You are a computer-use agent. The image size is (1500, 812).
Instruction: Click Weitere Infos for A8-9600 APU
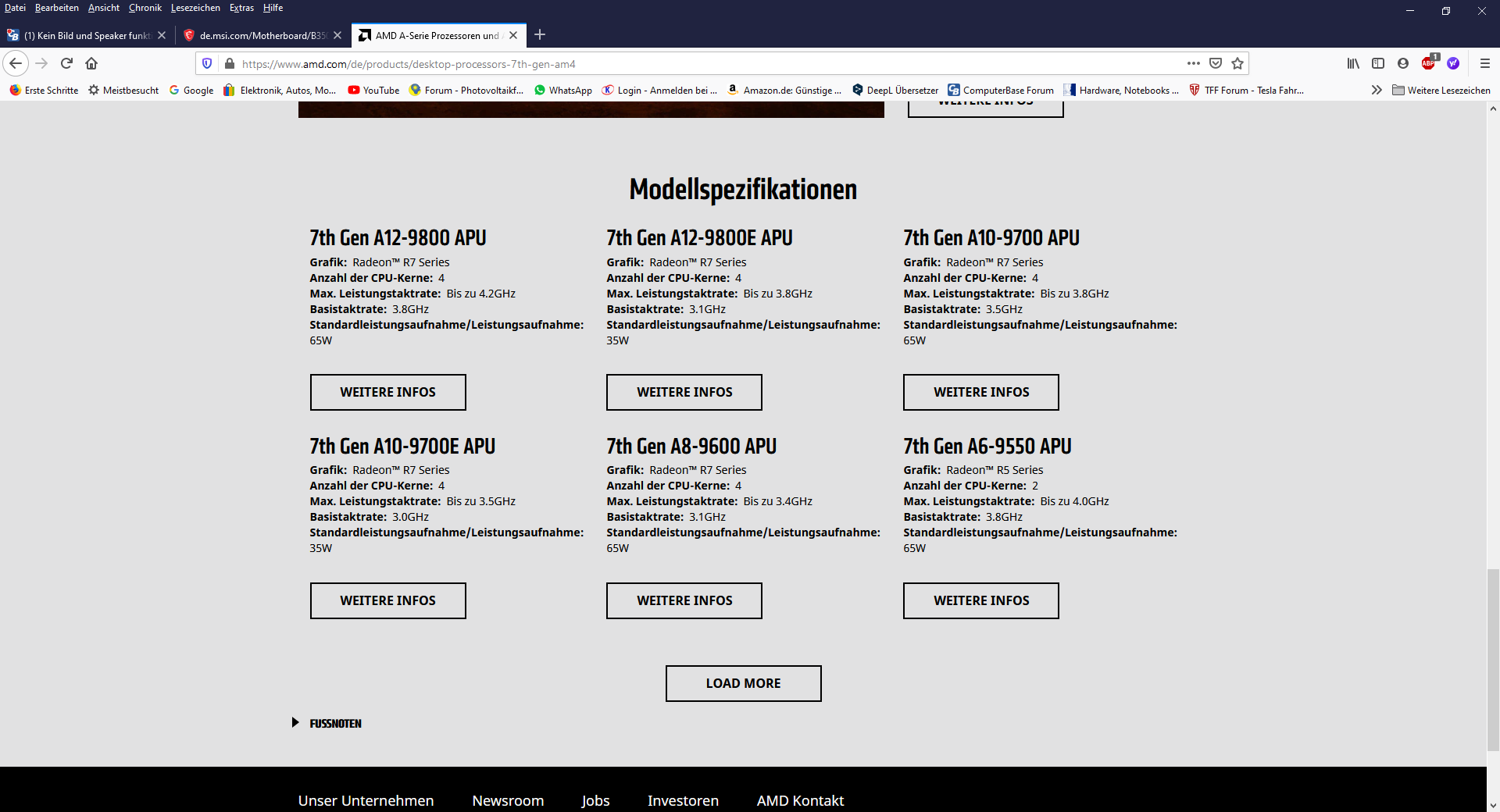[x=684, y=600]
